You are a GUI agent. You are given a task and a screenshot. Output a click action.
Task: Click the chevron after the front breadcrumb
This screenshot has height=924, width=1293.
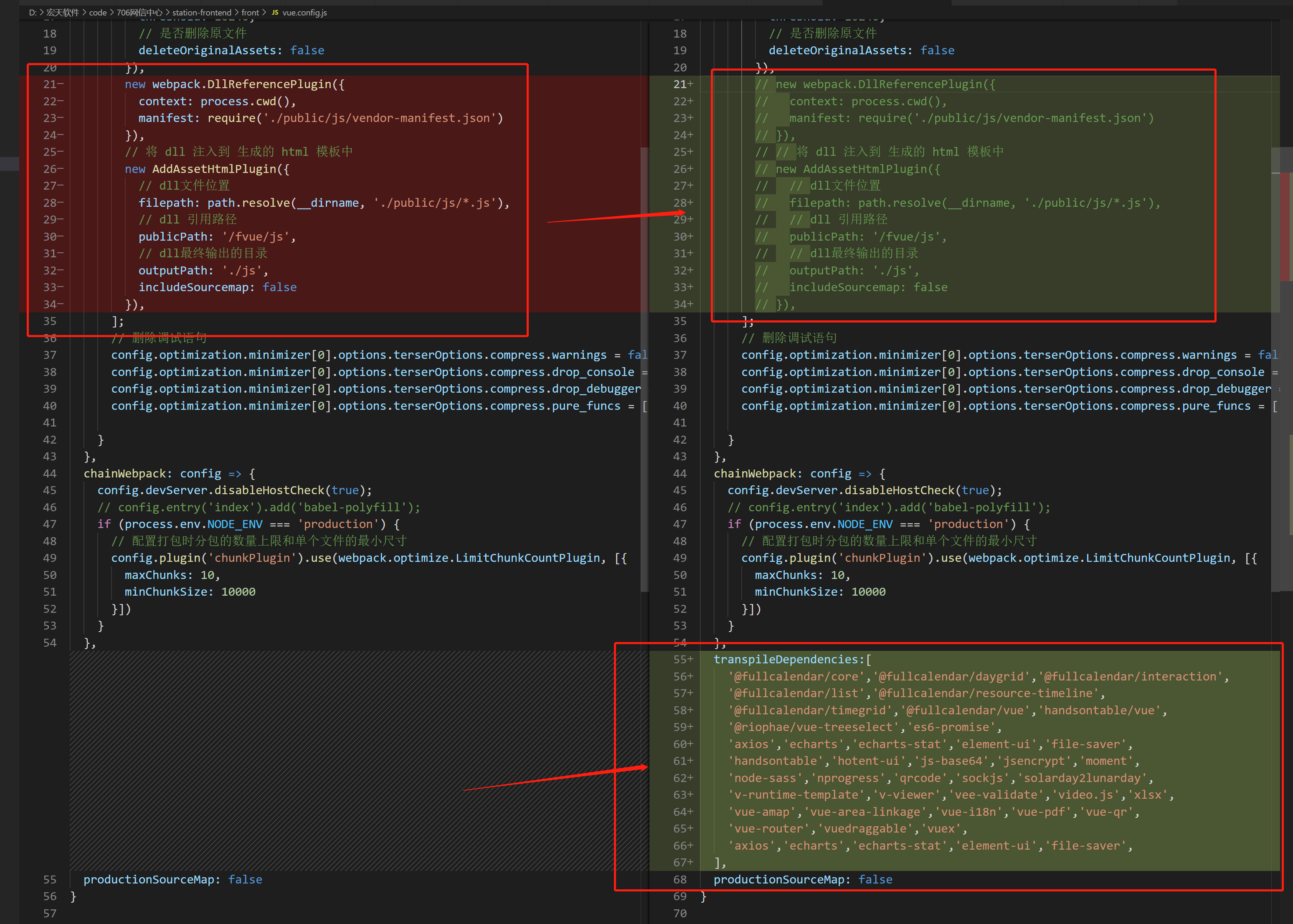264,13
